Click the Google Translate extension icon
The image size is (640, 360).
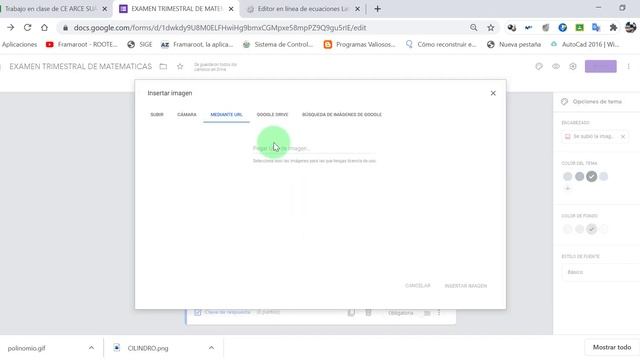coord(596,27)
